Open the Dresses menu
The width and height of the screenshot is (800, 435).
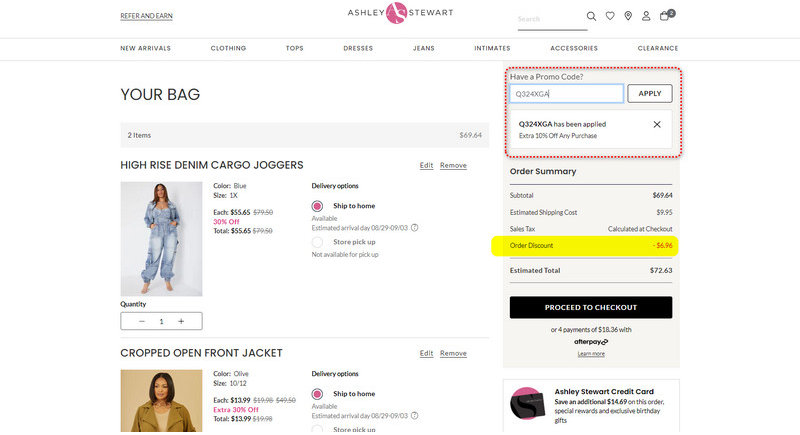358,48
